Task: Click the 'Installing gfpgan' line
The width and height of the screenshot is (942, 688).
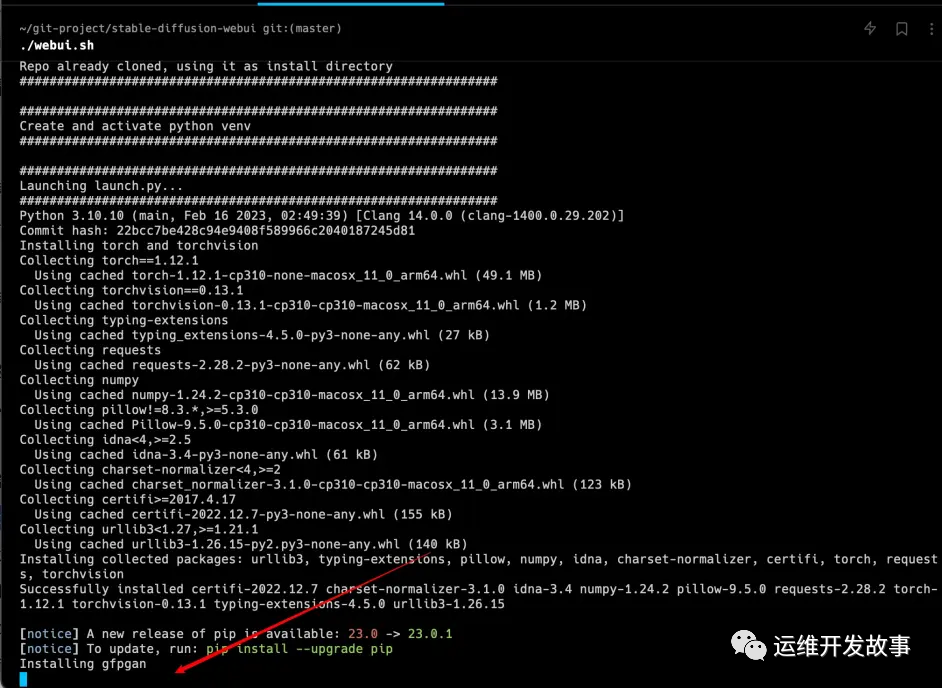Action: click(83, 664)
